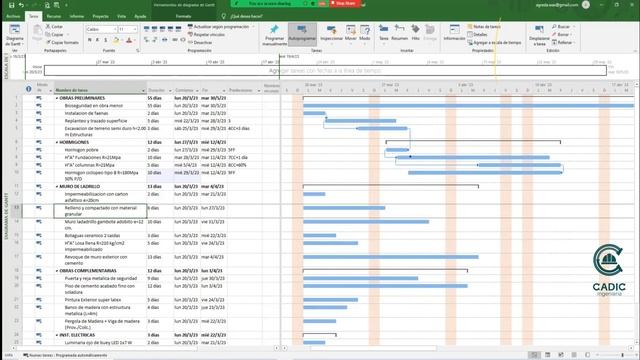640x360 pixels.
Task: Click Detalles in Propiedades group
Action: click(x=477, y=35)
